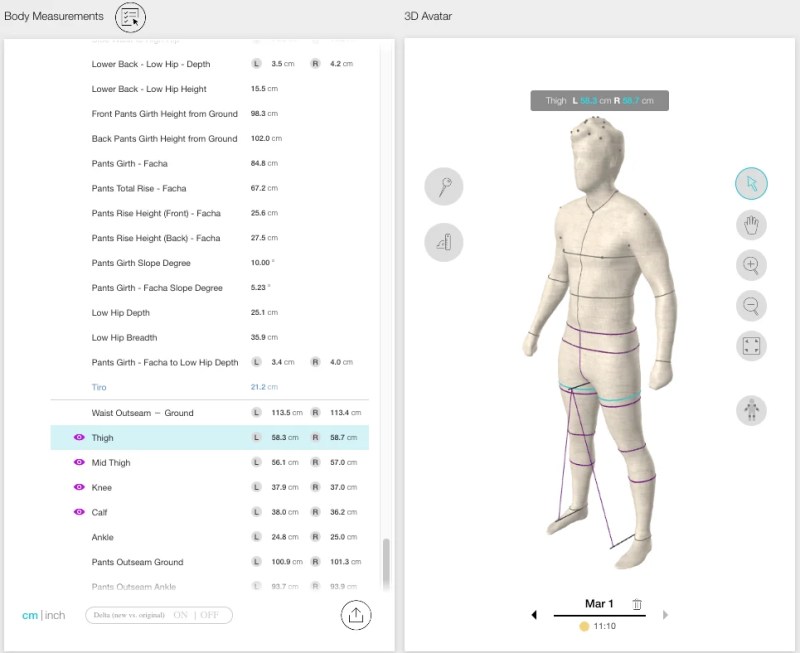800x653 pixels.
Task: Open the measurement checklist selector icon
Action: pos(130,17)
